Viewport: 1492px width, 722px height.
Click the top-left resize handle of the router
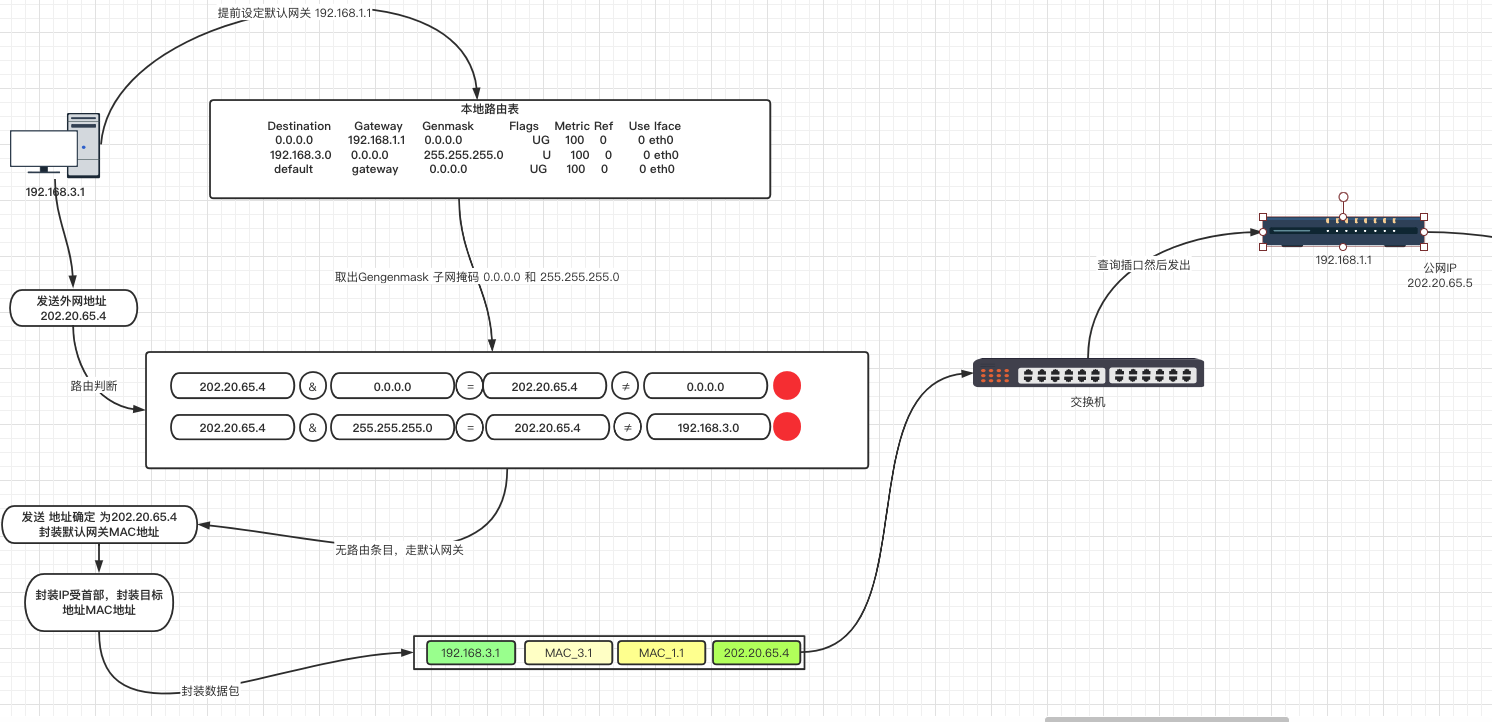pyautogui.click(x=1263, y=216)
